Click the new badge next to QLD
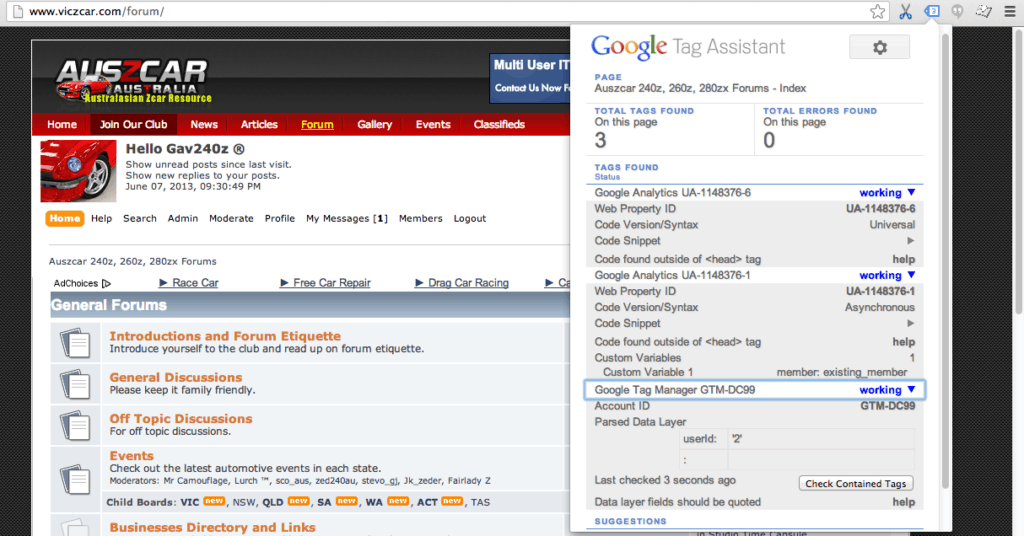1024x536 pixels. 298,501
